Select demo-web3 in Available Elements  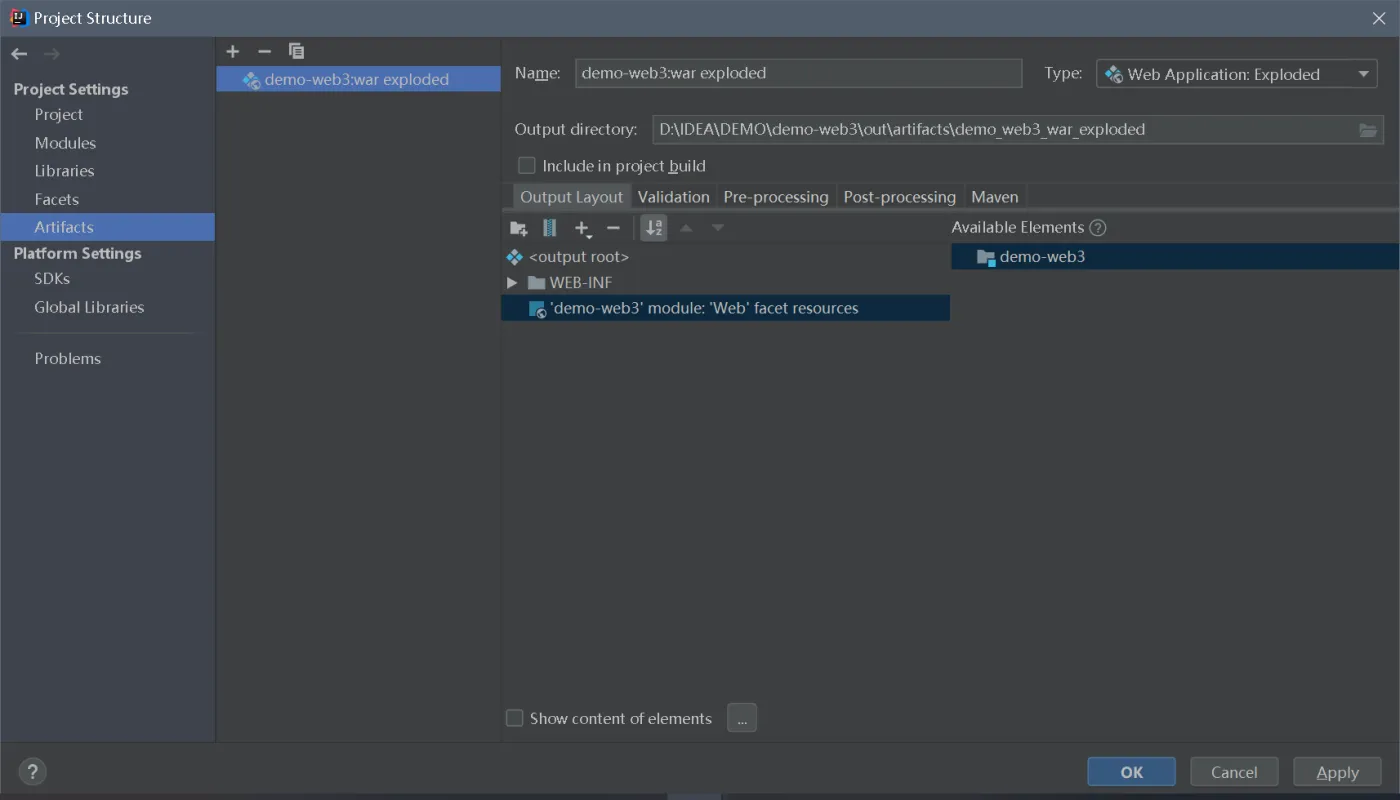pos(1175,257)
